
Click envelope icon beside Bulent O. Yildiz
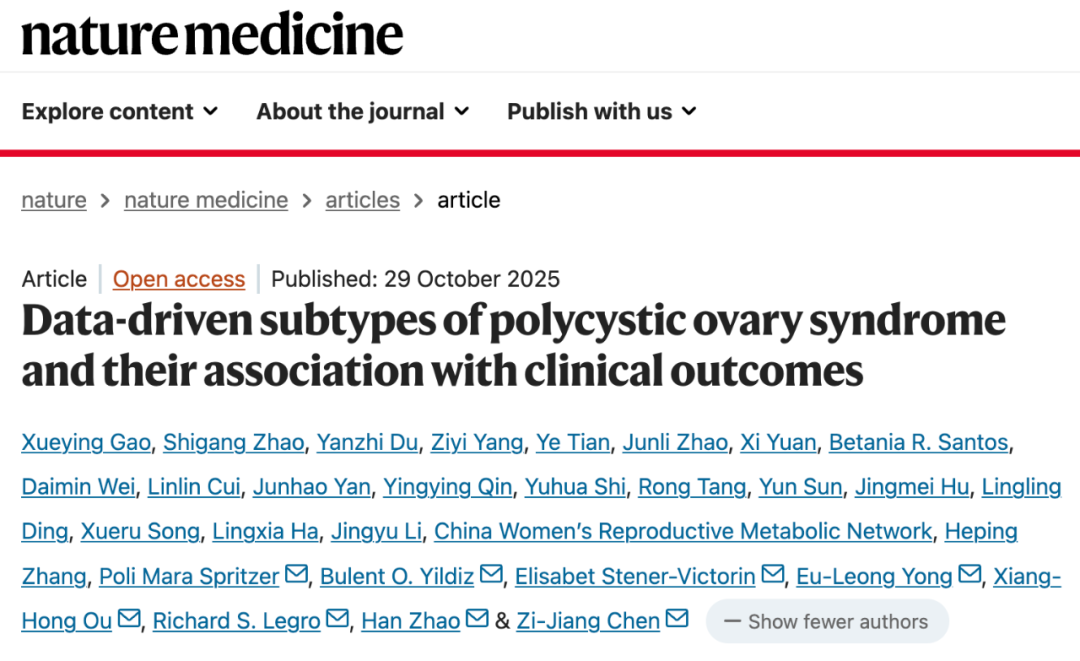point(491,575)
